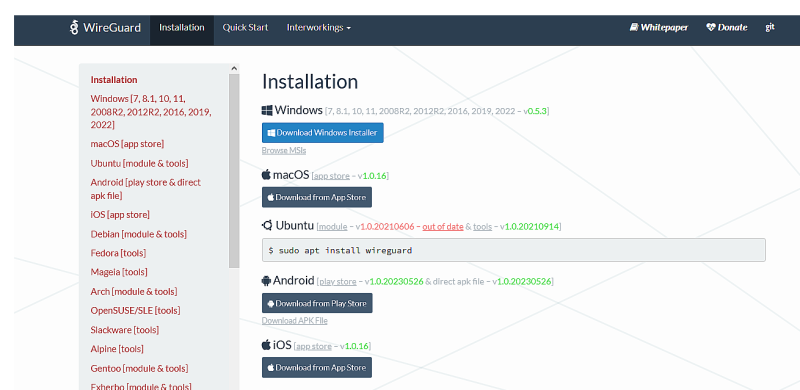Open Android play store version link

click(338, 281)
